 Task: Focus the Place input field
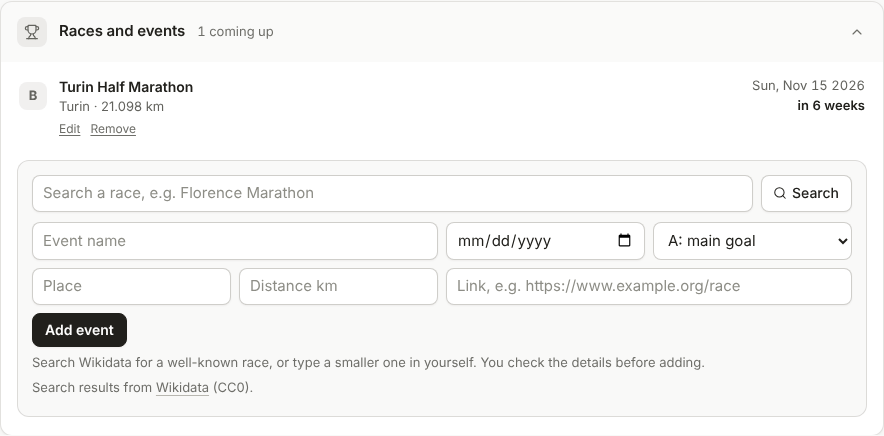[131, 287]
